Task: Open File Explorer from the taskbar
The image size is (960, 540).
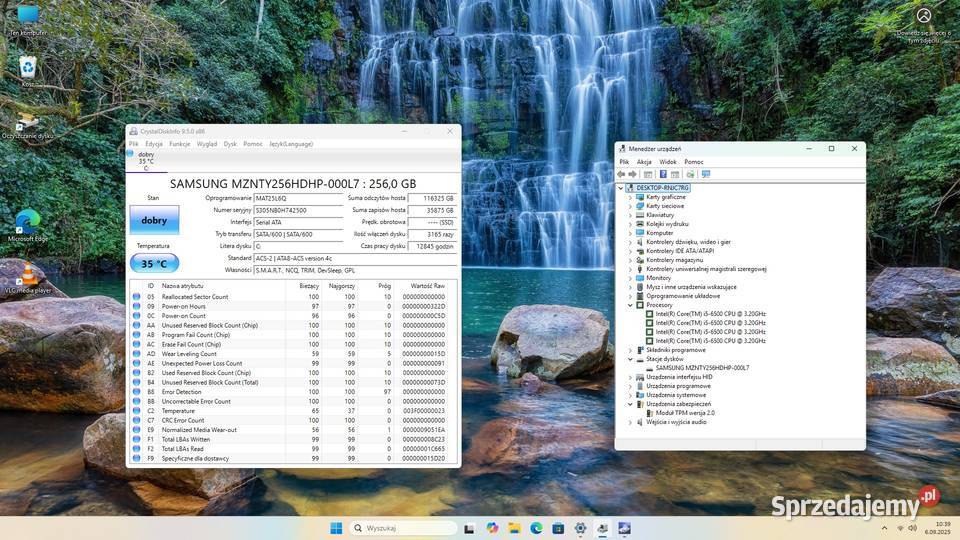Action: pyautogui.click(x=514, y=528)
